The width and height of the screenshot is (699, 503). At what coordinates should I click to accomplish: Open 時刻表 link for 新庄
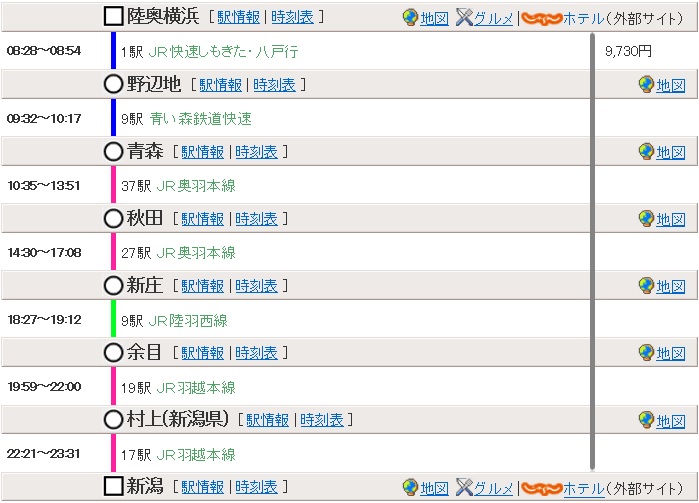point(256,286)
